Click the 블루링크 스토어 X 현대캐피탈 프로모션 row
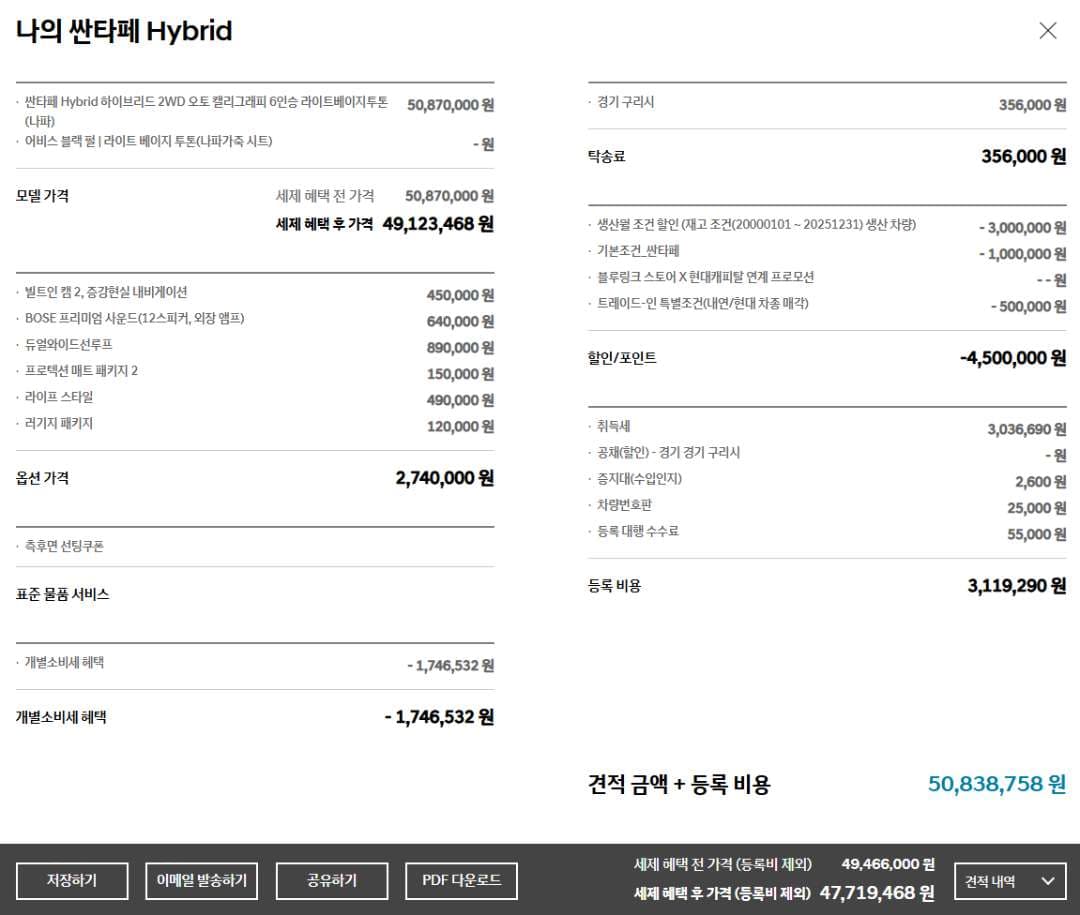The height and width of the screenshot is (915, 1080). coord(827,278)
